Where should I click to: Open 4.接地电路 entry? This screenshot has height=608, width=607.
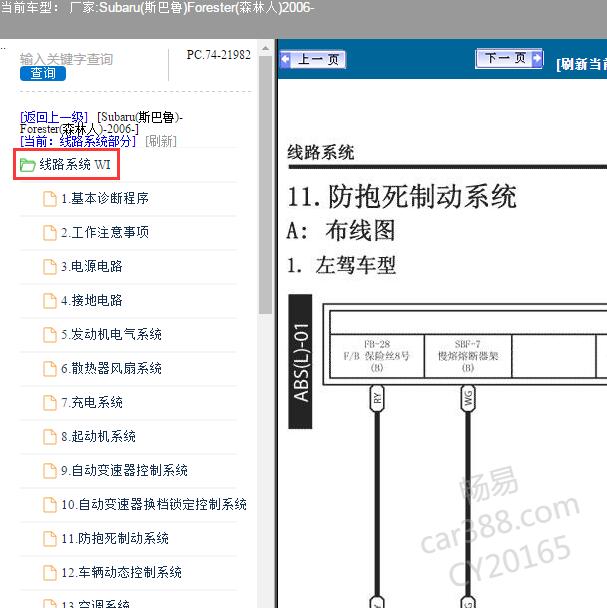click(92, 301)
